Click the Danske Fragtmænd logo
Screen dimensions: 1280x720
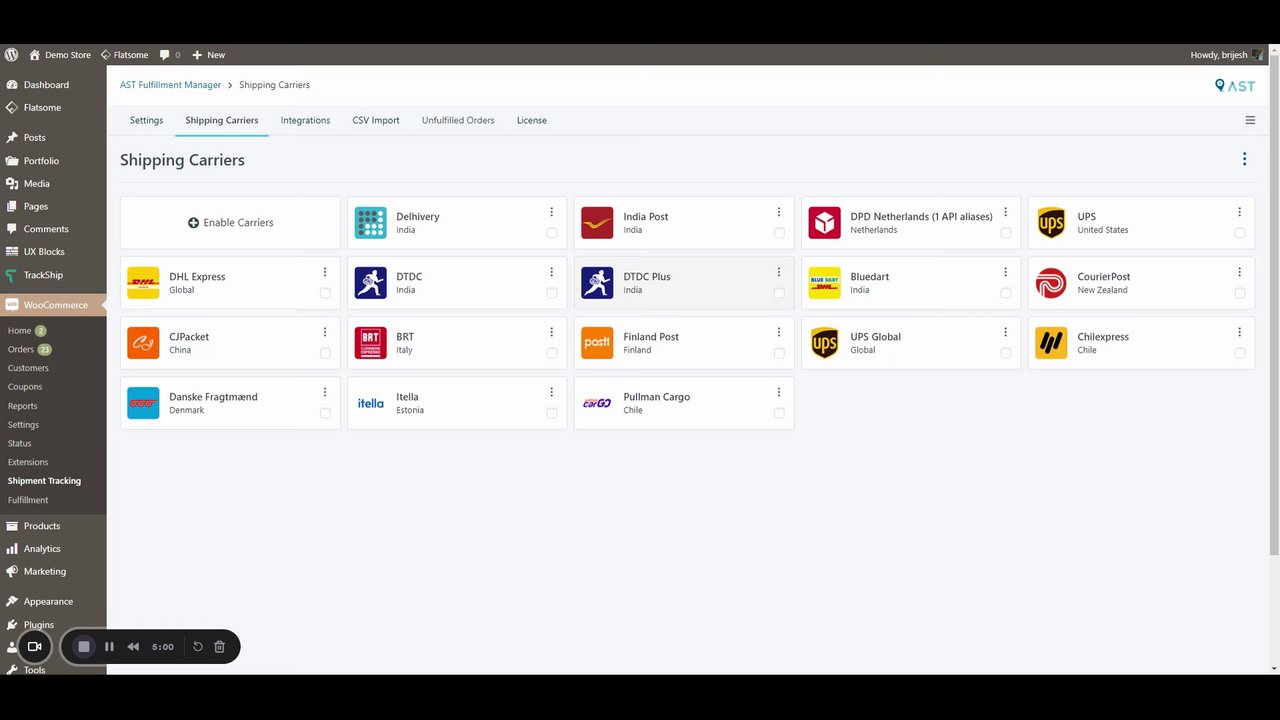point(143,403)
